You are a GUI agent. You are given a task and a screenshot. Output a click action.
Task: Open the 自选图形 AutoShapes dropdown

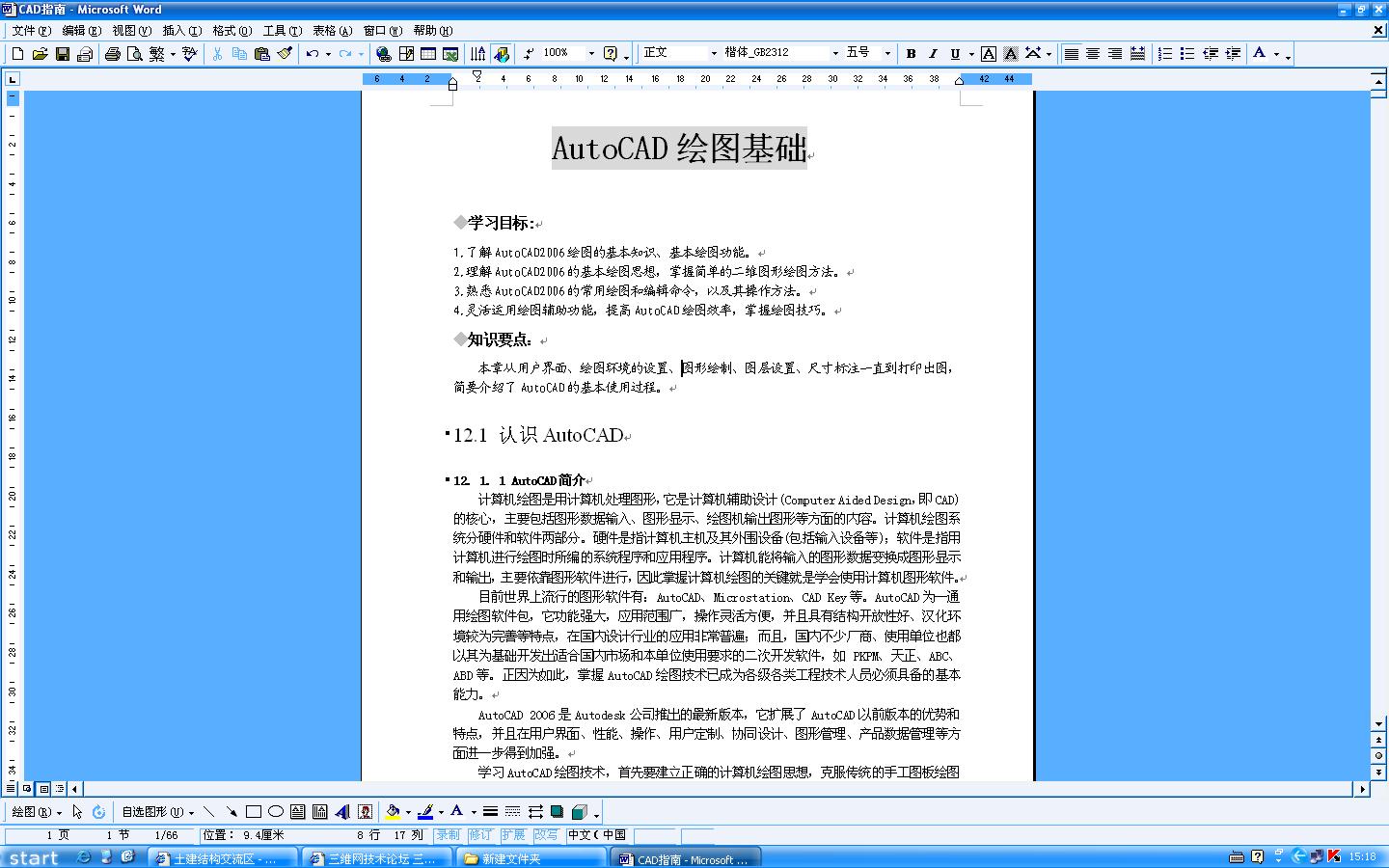(158, 812)
